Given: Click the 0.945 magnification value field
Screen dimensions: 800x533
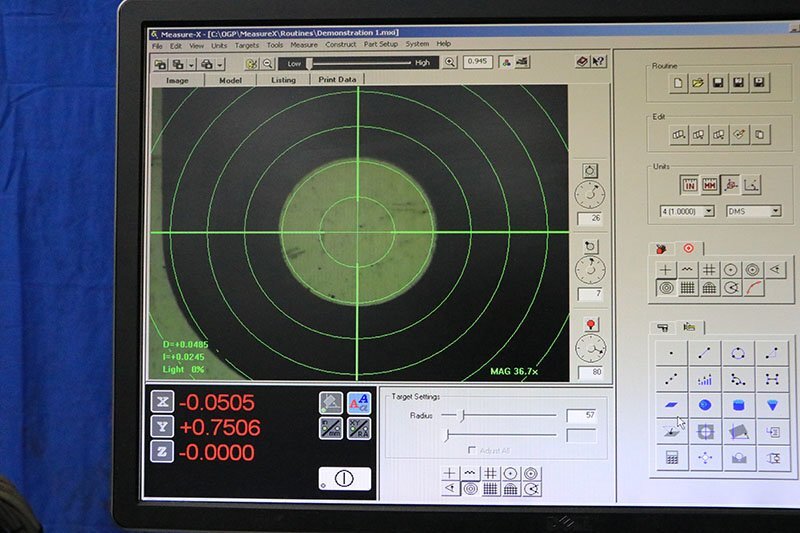Looking at the screenshot, I should (x=478, y=62).
